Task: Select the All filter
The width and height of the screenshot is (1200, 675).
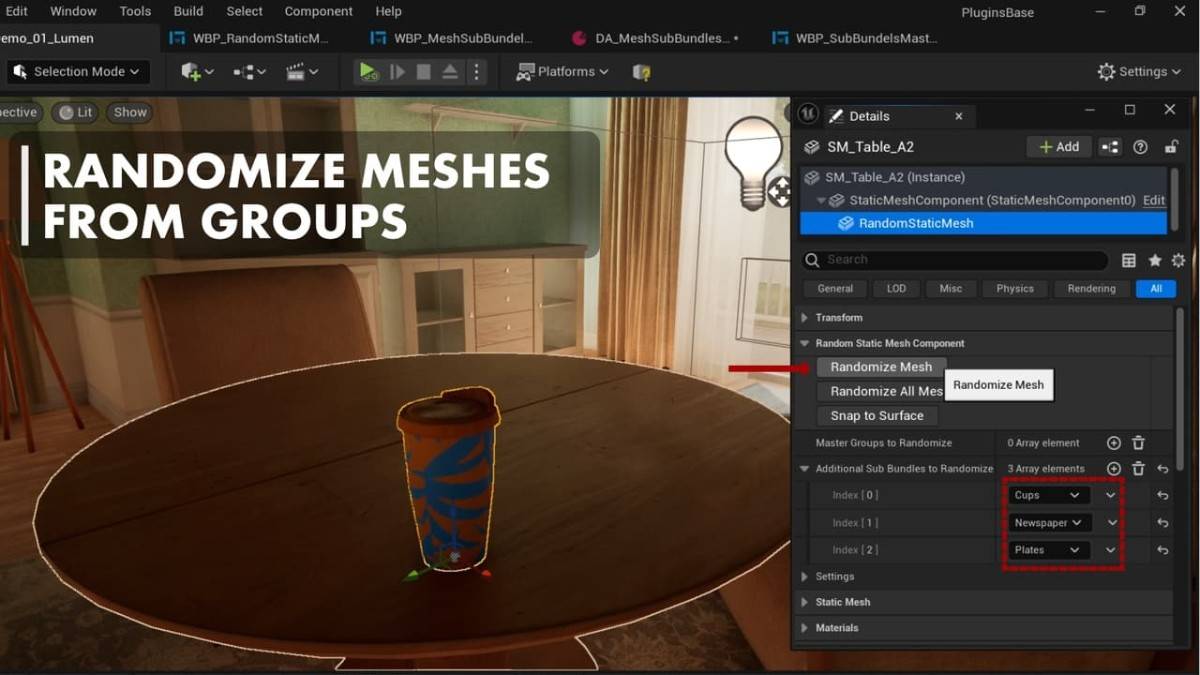Action: (1156, 288)
